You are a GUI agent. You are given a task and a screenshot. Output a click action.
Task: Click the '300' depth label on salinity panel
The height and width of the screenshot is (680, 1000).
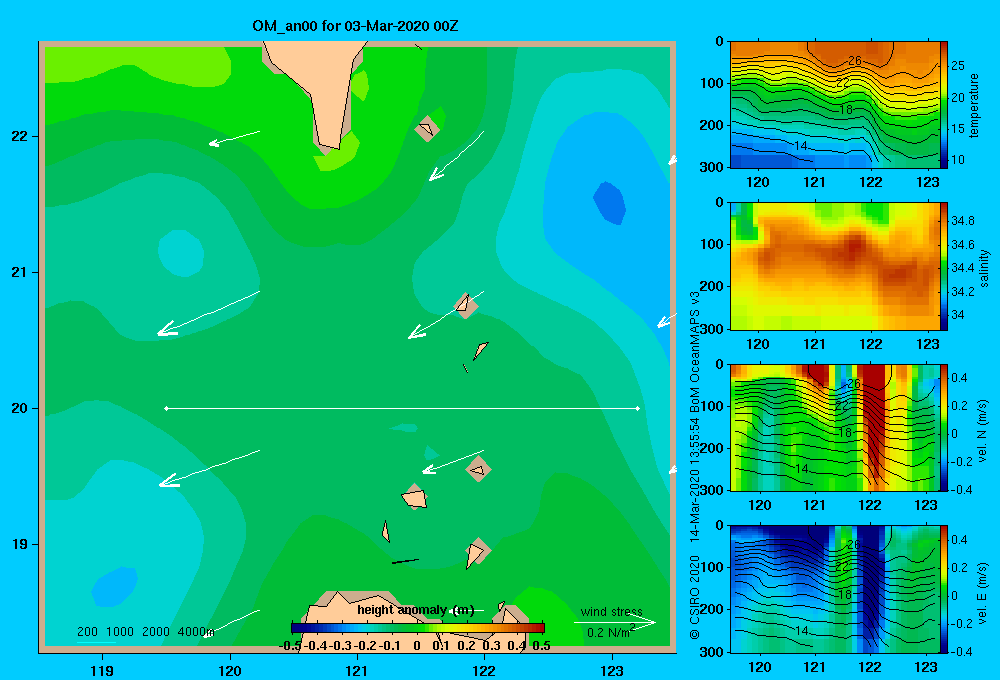(x=712, y=329)
